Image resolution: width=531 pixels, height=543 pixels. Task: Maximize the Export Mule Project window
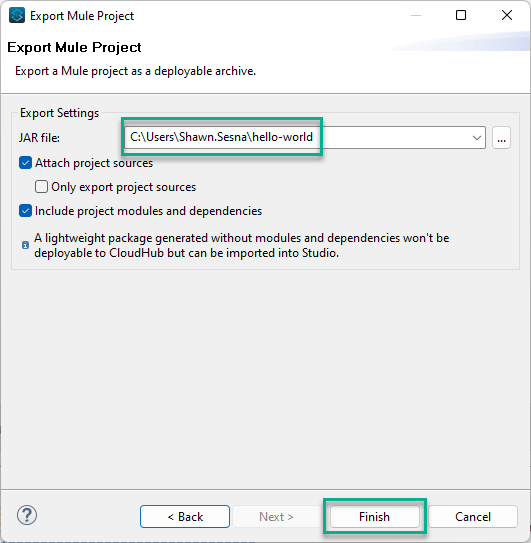click(461, 15)
